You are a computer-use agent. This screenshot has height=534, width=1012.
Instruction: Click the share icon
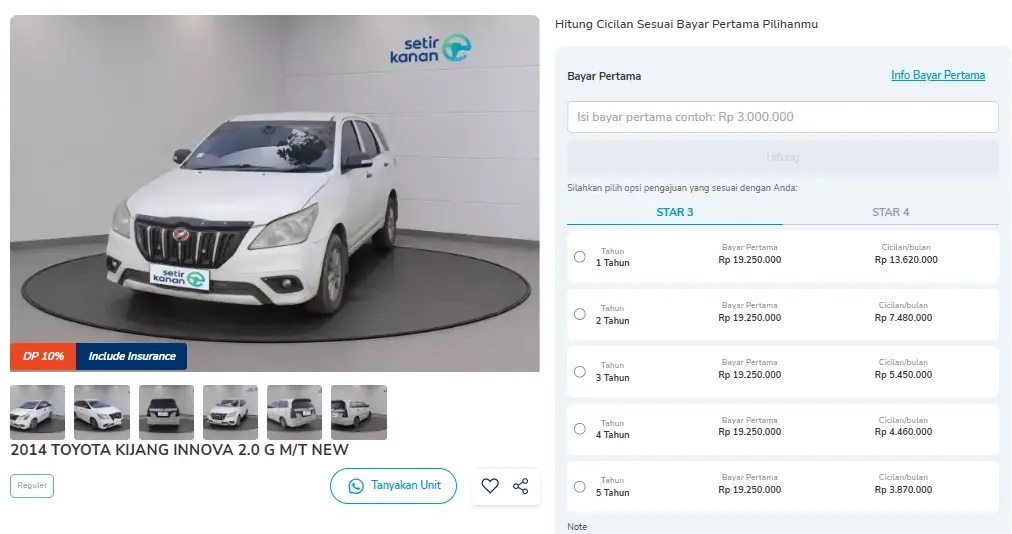pos(521,486)
